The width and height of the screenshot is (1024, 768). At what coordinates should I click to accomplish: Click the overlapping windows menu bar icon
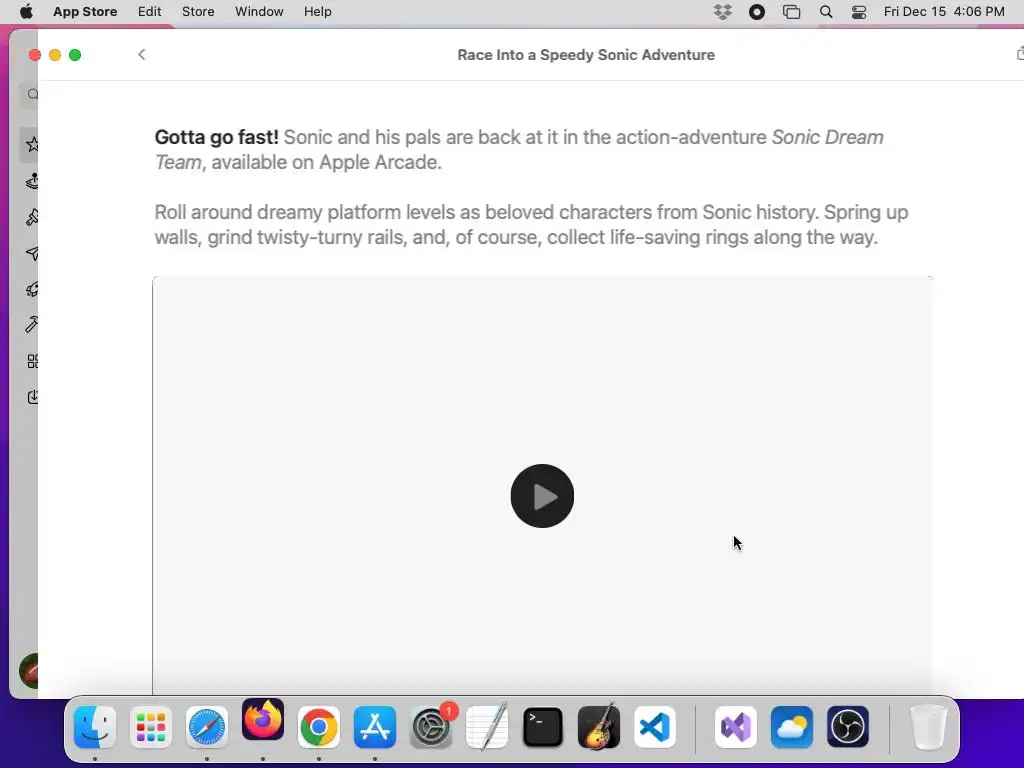click(x=792, y=12)
